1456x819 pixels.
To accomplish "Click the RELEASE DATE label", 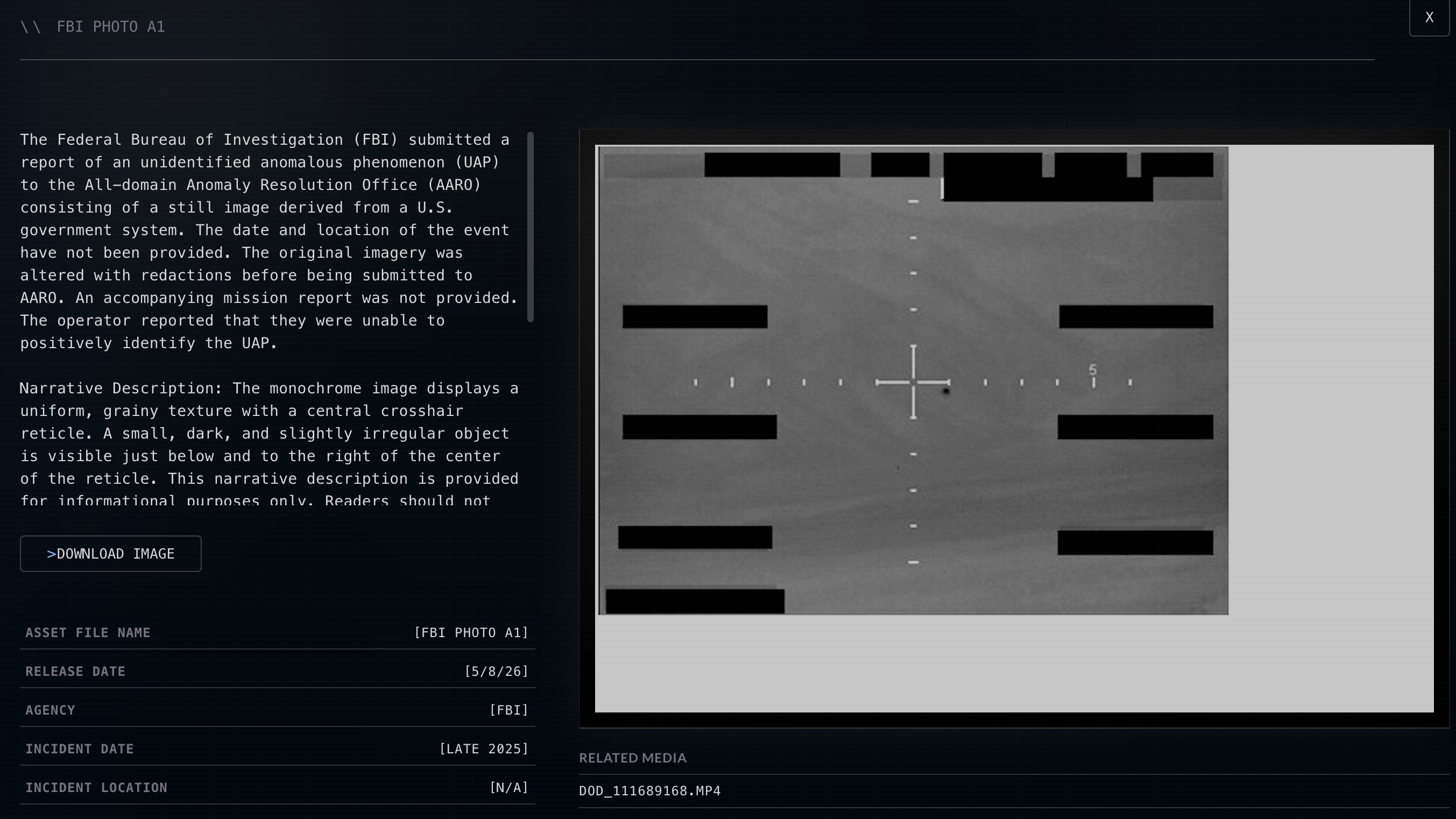I will click(75, 672).
